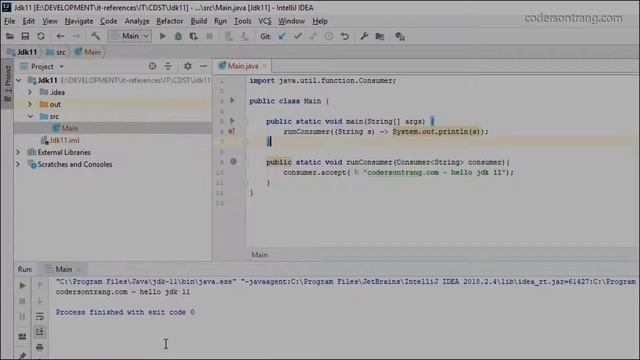Click the run gutter arrow beside main method
Screen dimensions: 640x360
tap(232, 121)
